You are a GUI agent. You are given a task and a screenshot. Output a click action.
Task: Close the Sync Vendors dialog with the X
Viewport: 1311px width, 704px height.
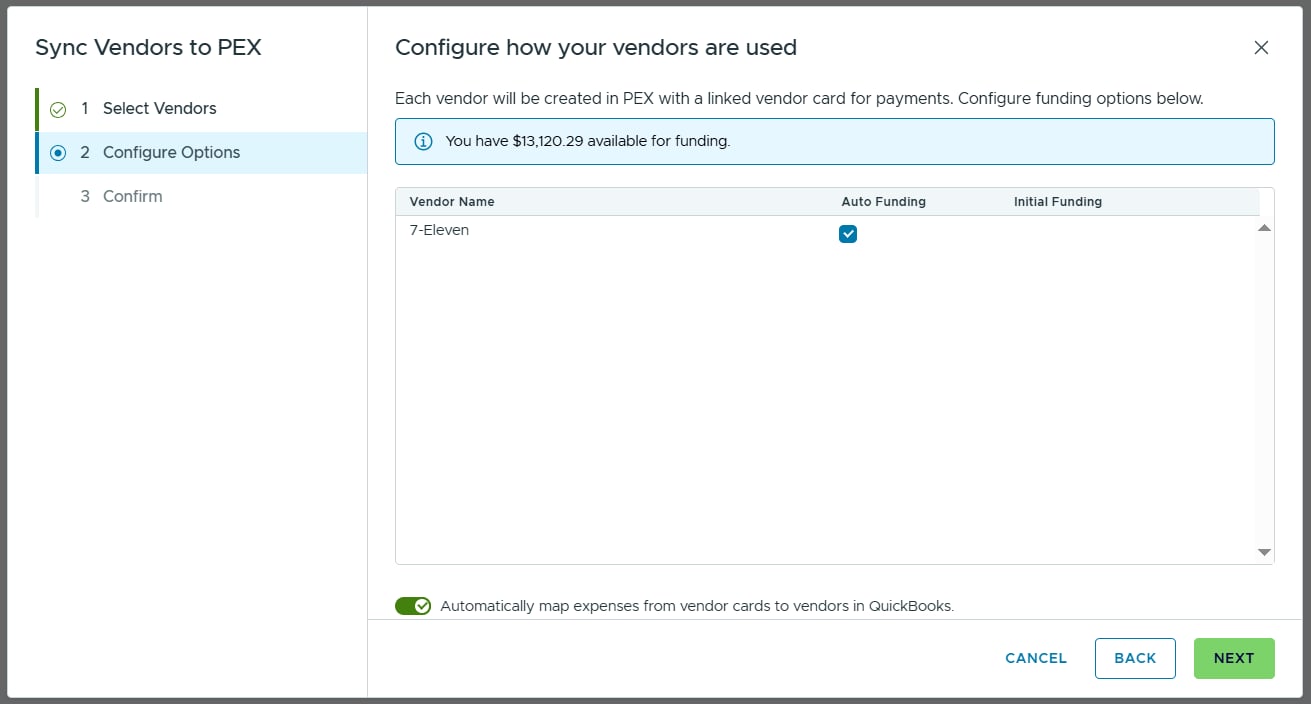point(1261,47)
